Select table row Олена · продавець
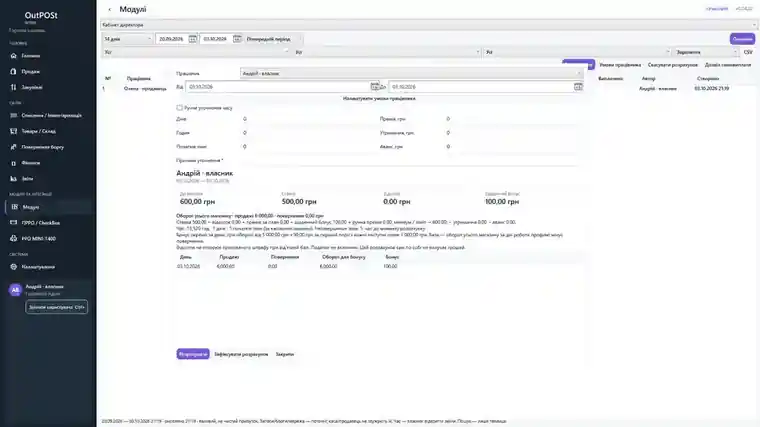The width and height of the screenshot is (760, 427). 145,89
